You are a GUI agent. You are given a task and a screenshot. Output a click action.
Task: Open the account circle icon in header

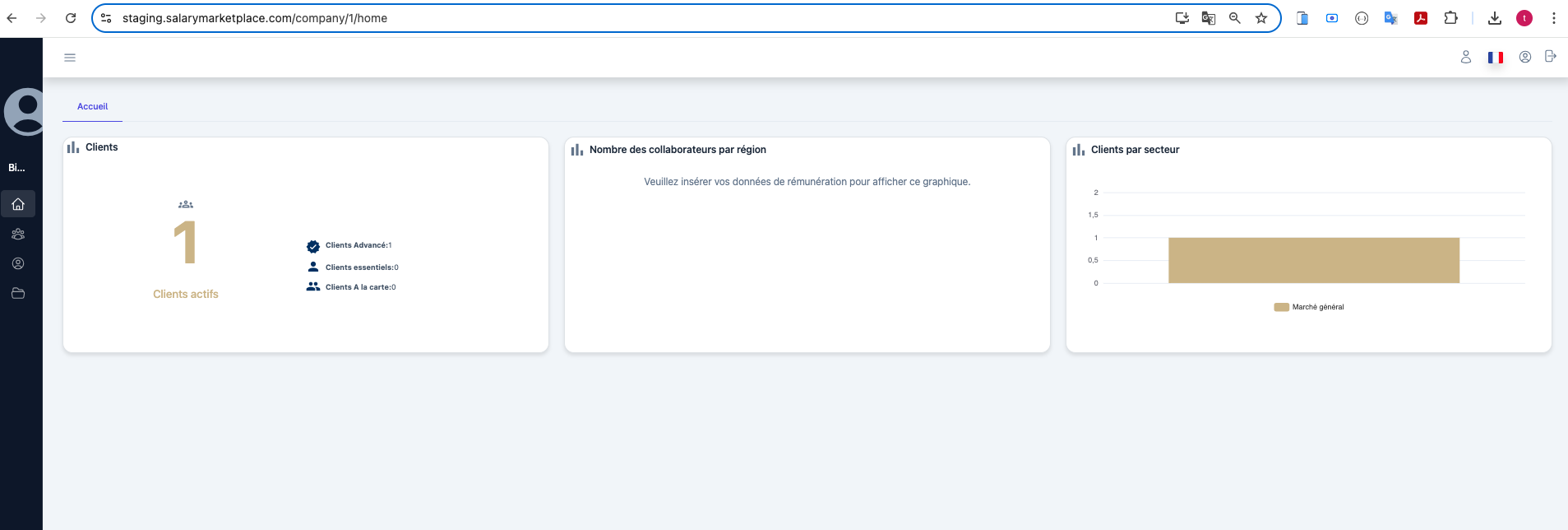[x=1524, y=58]
